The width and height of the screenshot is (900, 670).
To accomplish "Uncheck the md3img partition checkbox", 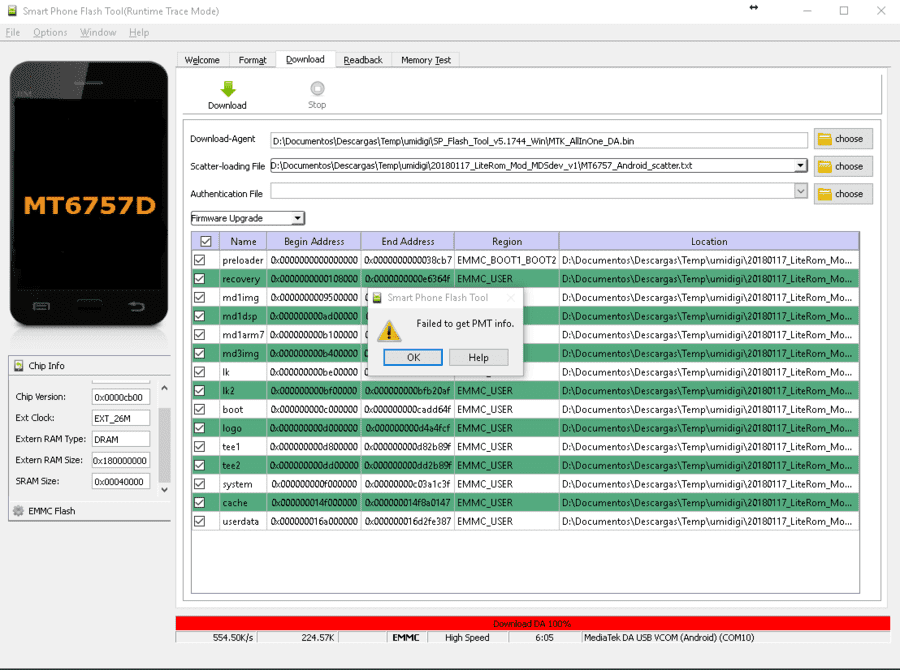I will (x=200, y=353).
